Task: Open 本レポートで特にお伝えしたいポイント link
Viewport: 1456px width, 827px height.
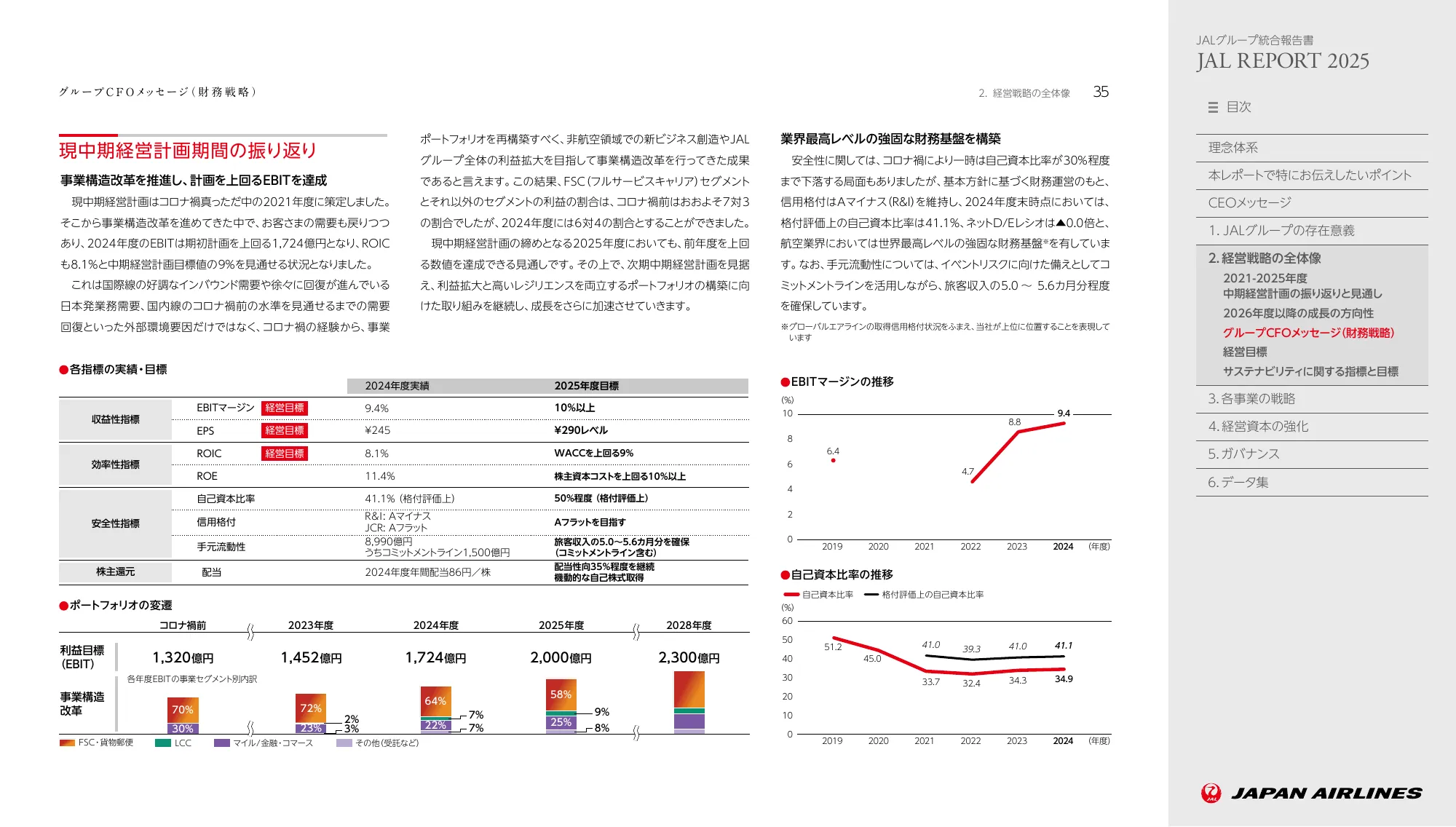Action: tap(1310, 175)
